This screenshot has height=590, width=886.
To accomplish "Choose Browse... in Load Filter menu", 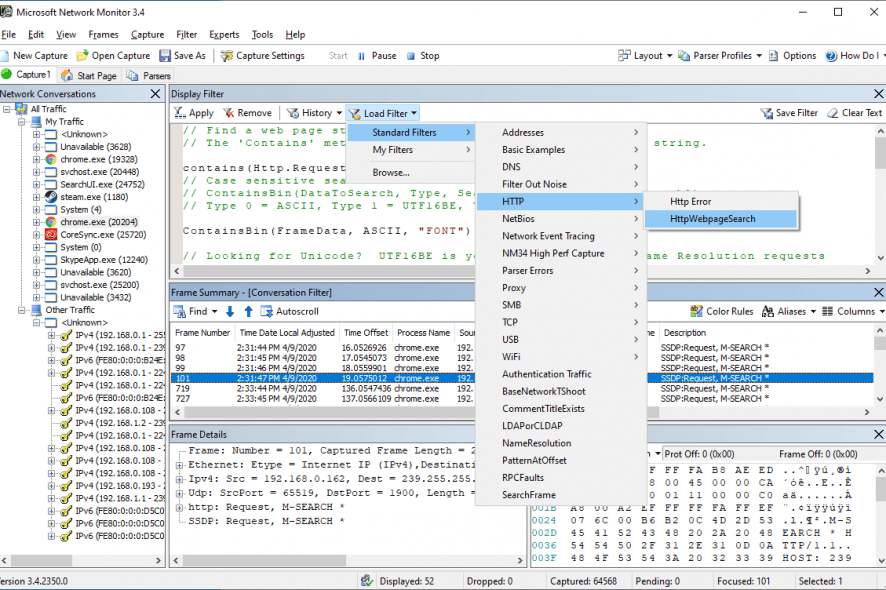I will coord(410,172).
